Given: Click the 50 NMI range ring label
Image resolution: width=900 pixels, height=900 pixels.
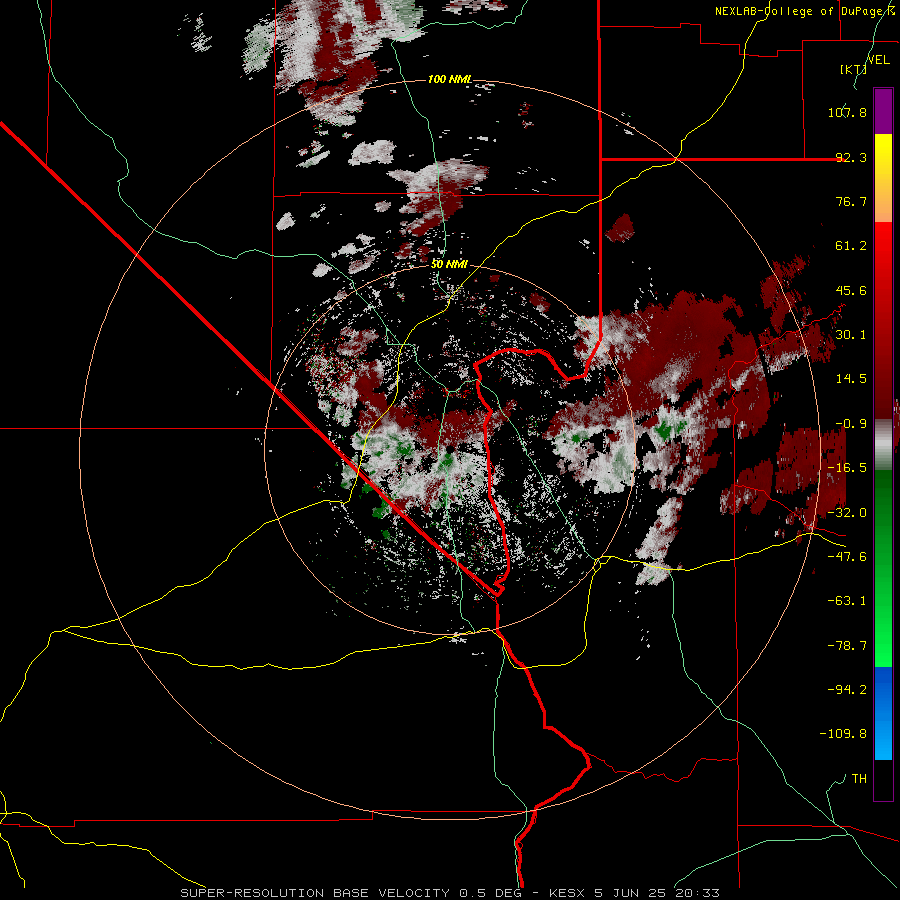Looking at the screenshot, I should pyautogui.click(x=449, y=264).
